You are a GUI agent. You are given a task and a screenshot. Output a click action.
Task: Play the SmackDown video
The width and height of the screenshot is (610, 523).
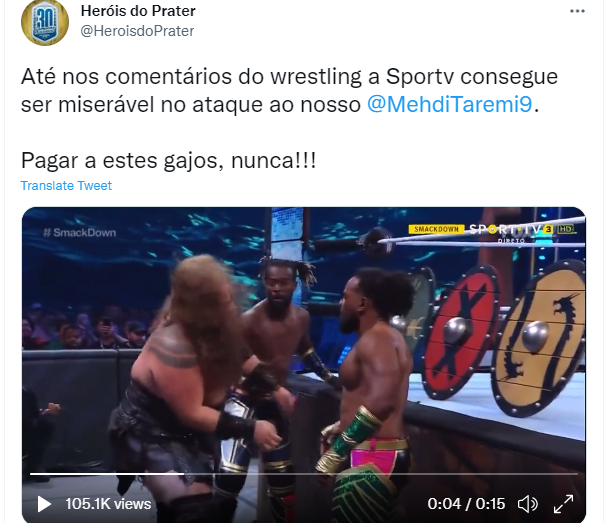pyautogui.click(x=44, y=504)
